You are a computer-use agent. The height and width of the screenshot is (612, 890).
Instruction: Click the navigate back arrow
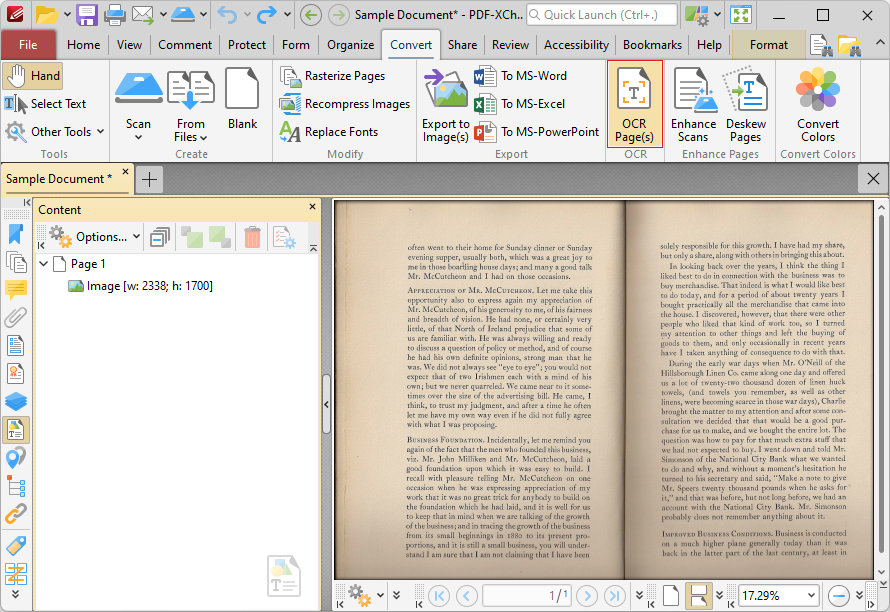310,15
